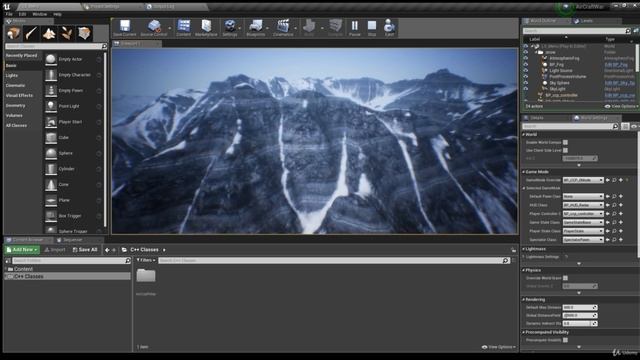Select the Paint mode brush icon

[x=31, y=33]
